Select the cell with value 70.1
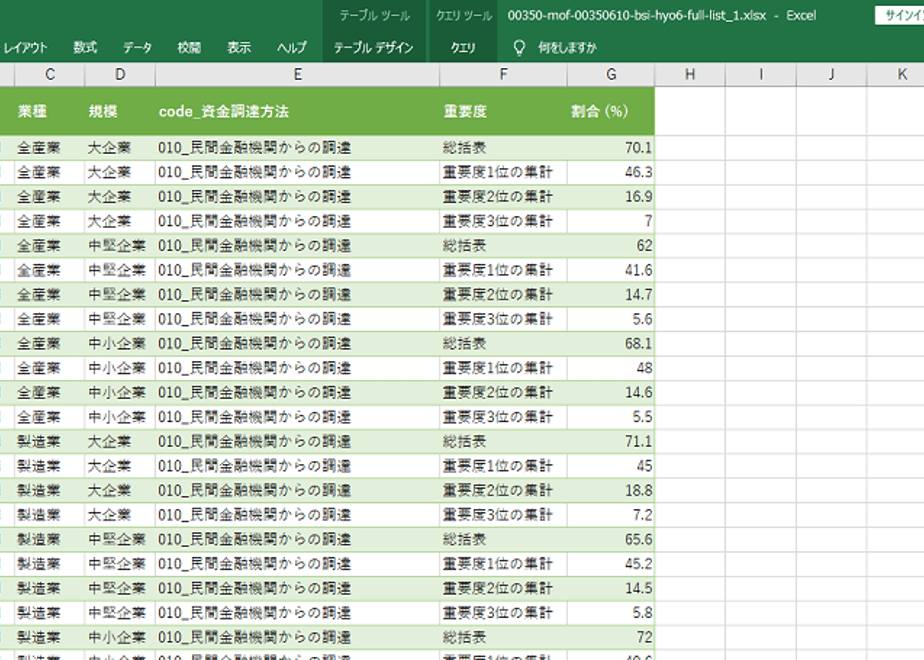 (x=611, y=148)
